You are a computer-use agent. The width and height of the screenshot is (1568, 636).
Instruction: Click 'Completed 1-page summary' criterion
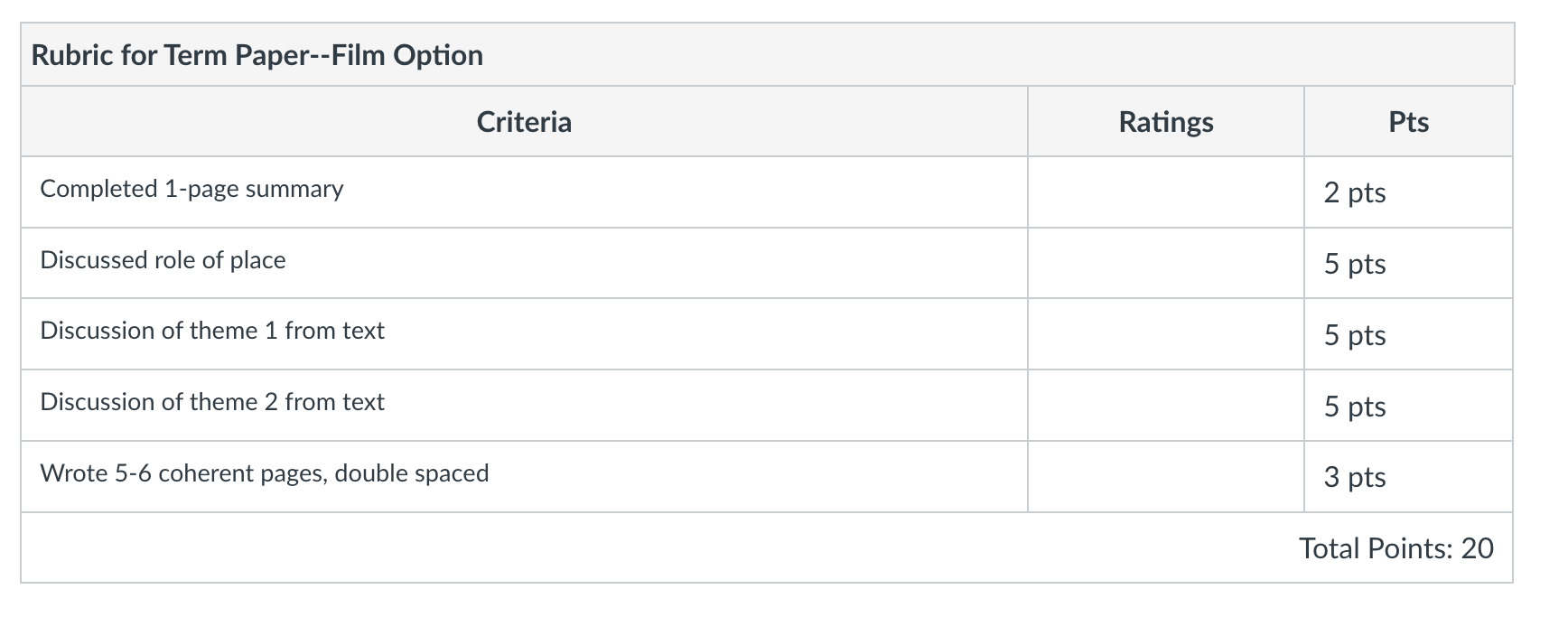191,189
